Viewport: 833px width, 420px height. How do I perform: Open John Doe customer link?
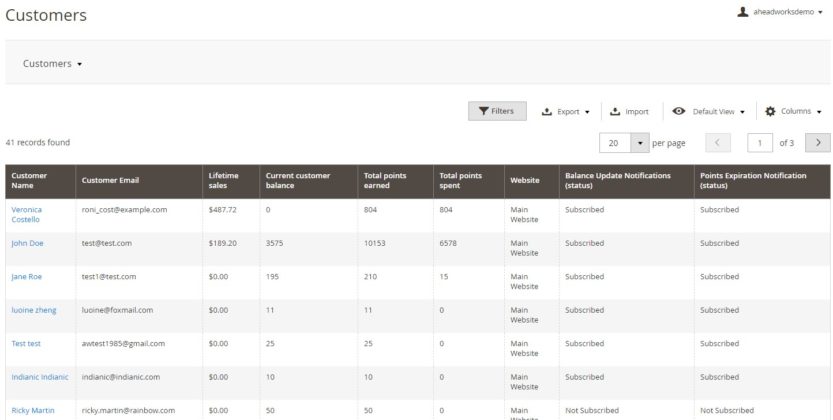(27, 243)
